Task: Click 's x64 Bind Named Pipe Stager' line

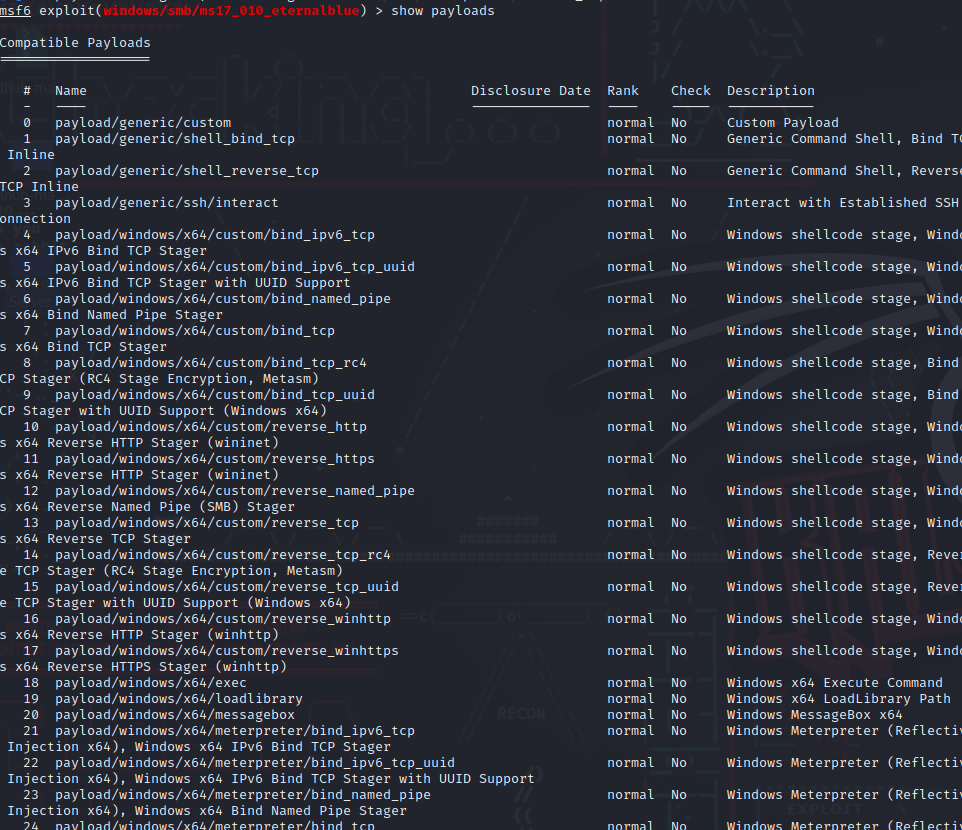Action: [x=111, y=315]
